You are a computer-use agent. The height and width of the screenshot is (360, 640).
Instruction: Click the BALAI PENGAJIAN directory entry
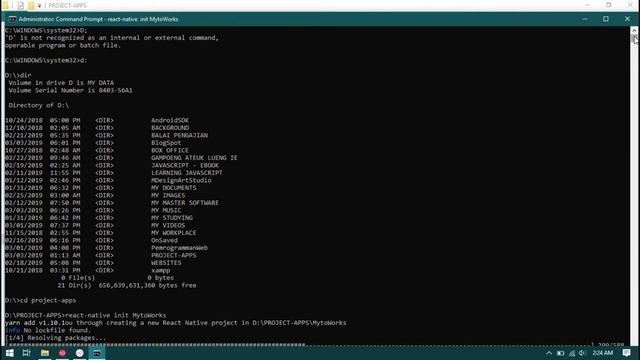point(179,135)
